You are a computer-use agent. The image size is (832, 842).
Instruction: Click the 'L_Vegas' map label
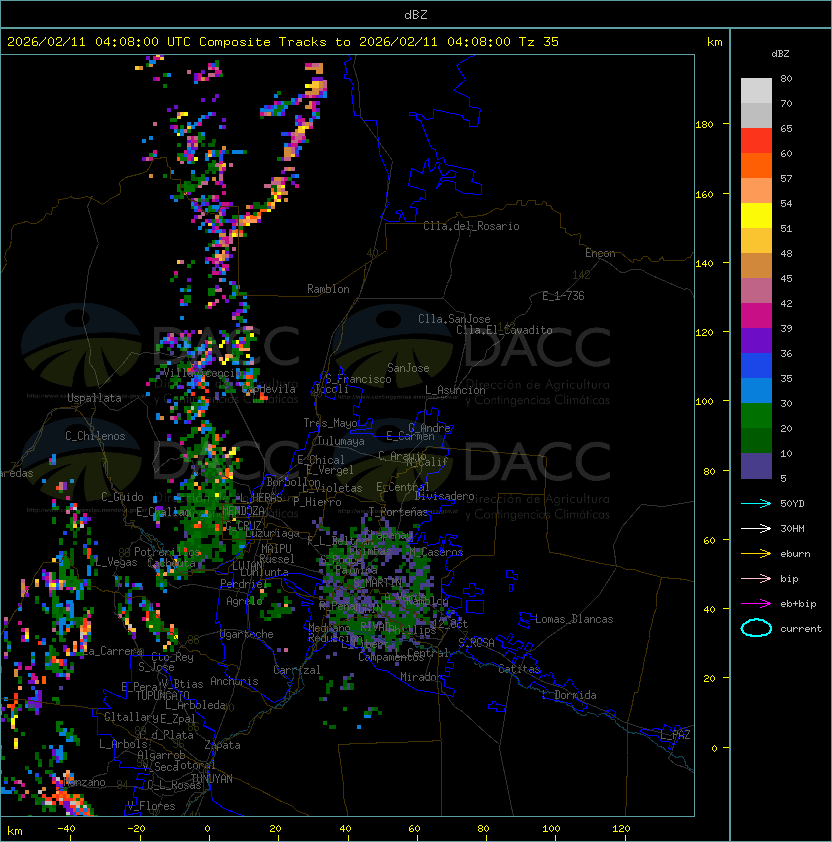(x=115, y=562)
